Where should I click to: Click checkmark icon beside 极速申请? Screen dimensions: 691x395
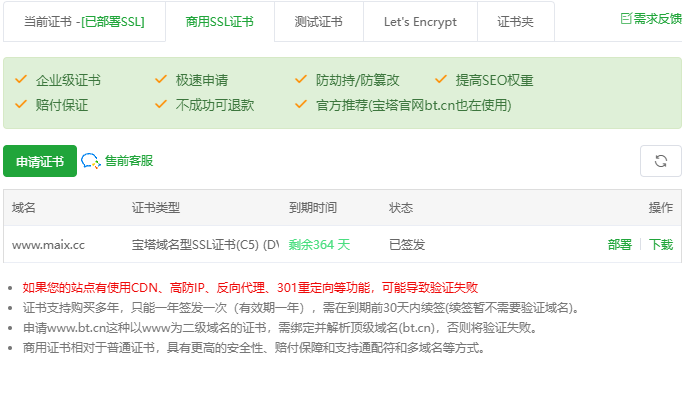[x=161, y=79]
